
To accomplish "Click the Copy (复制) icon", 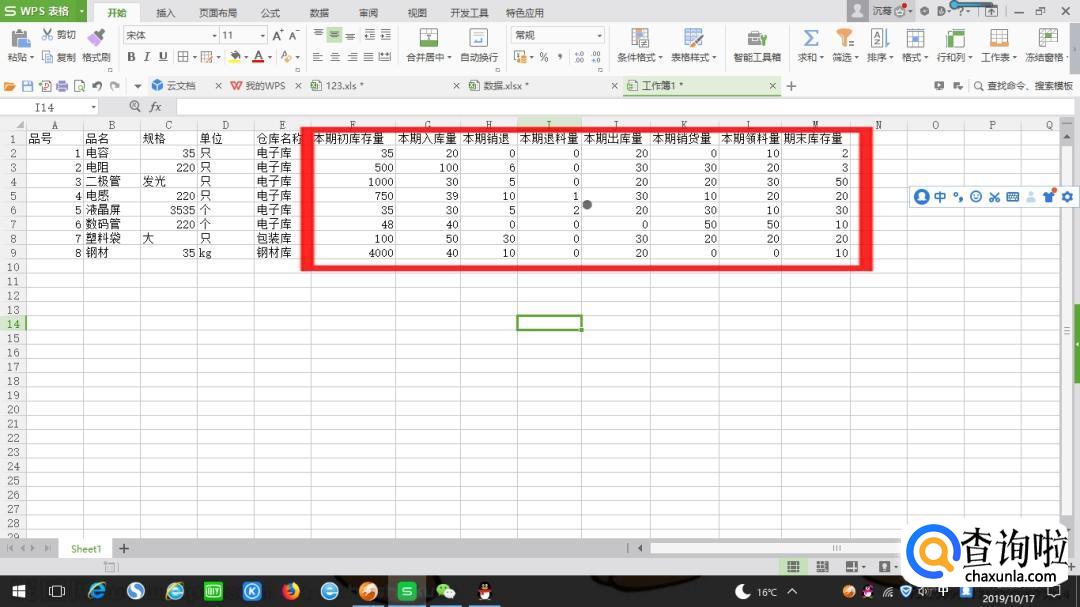I will [x=48, y=57].
